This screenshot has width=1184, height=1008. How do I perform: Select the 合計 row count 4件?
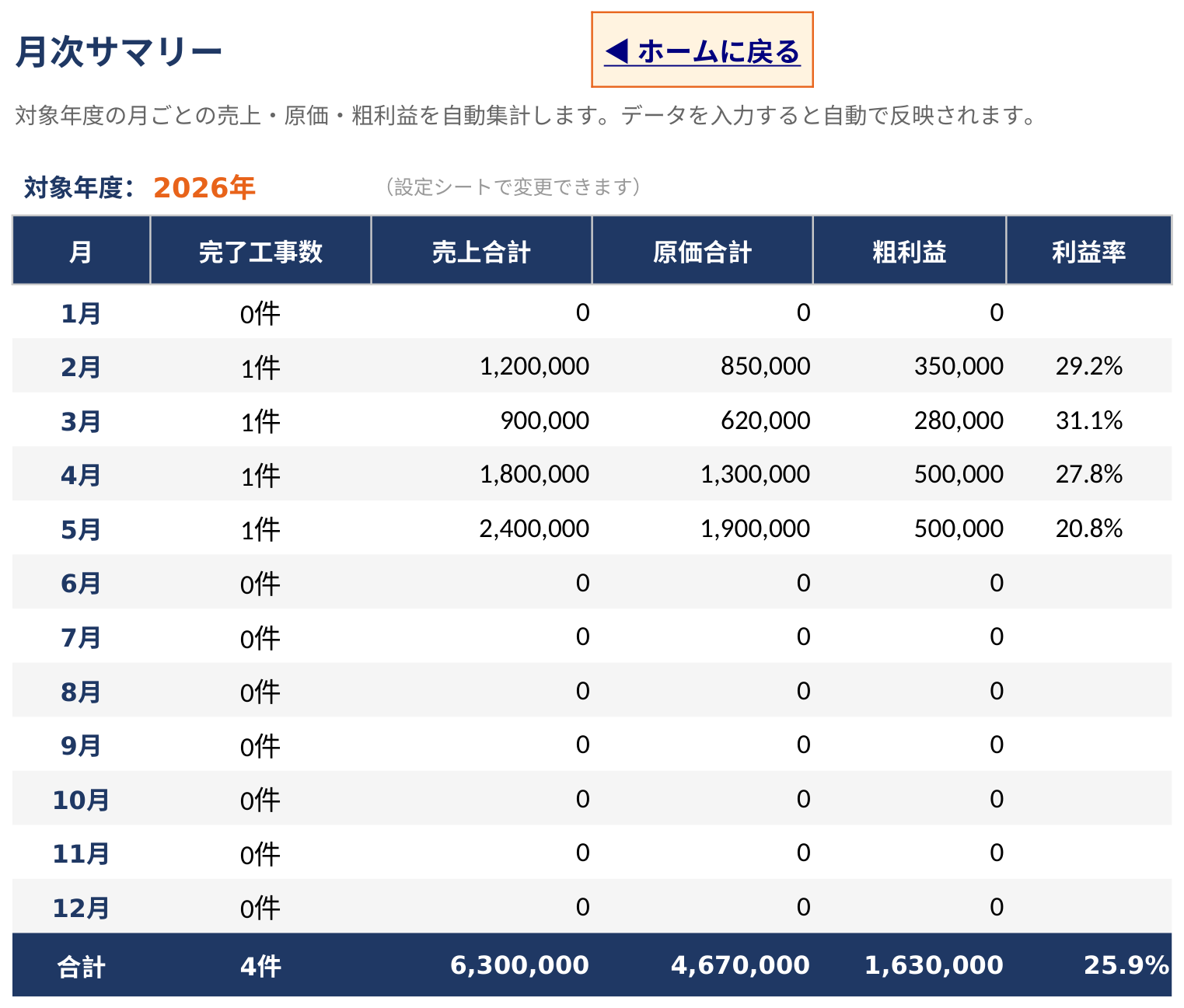pos(260,966)
